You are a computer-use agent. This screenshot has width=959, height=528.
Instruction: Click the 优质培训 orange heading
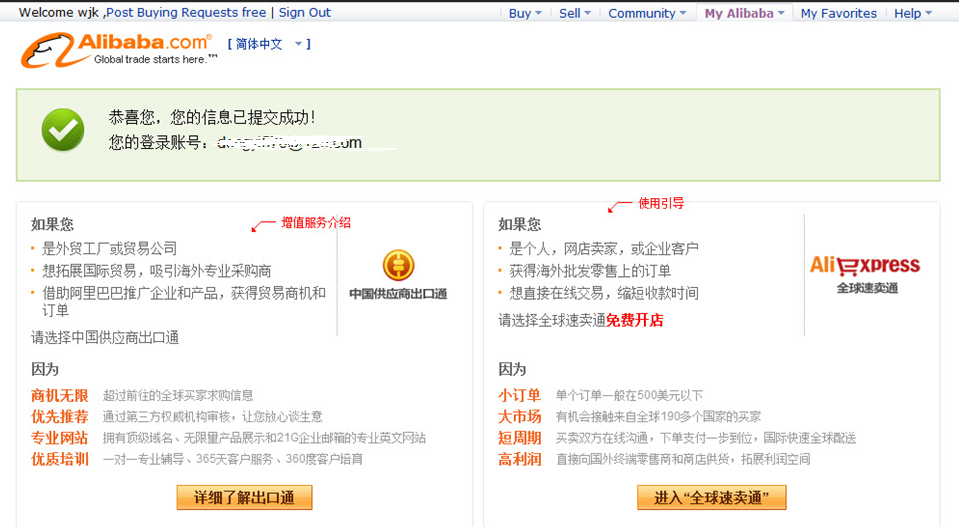coord(60,459)
